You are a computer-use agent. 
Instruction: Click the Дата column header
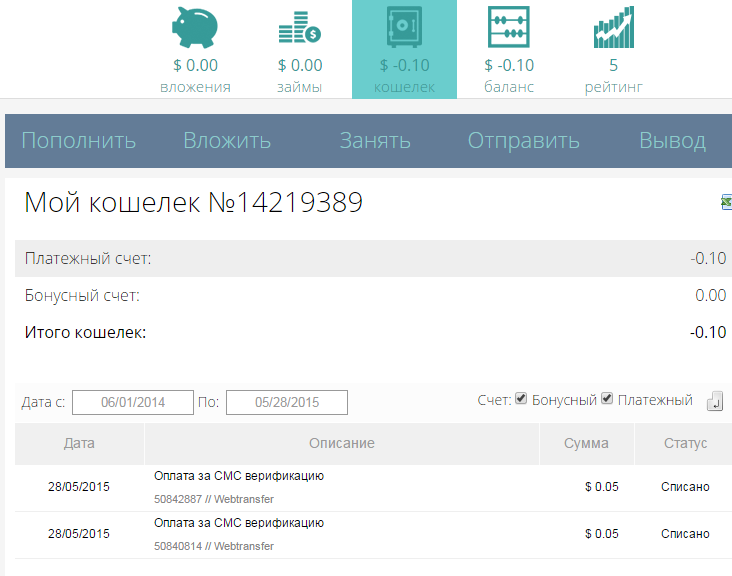79,443
